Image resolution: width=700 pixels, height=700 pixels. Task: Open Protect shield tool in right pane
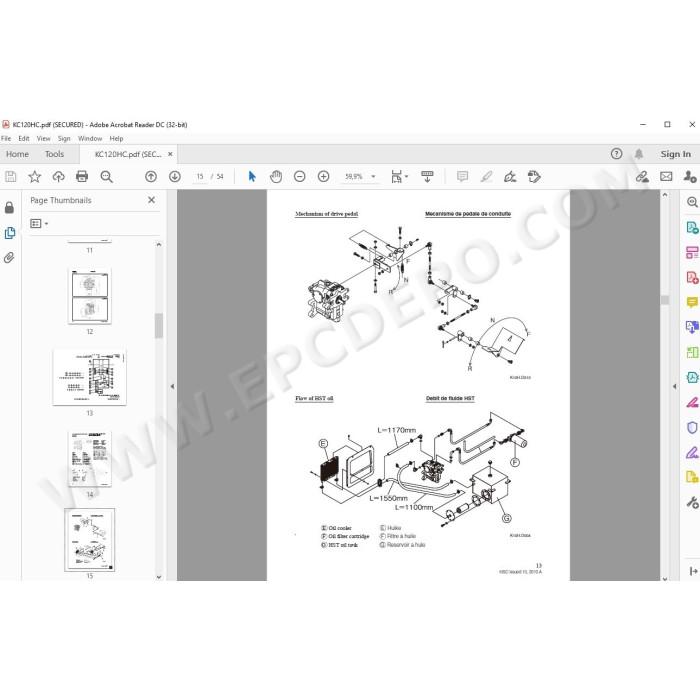692,428
